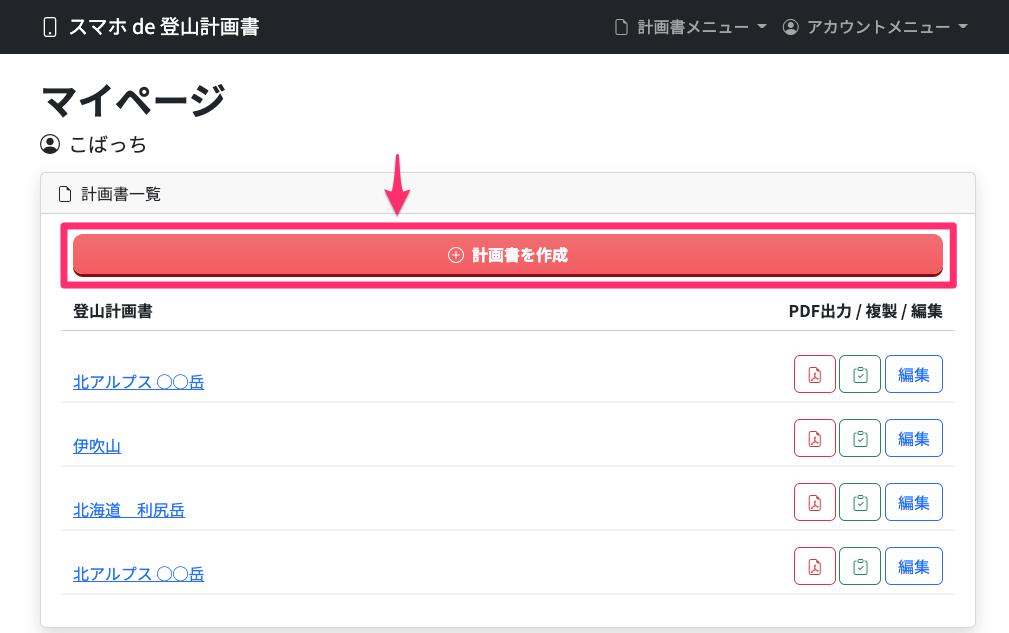Screen dimensions: 1009x633
Task: Open 計画書メニュー dropdown
Action: tap(690, 27)
